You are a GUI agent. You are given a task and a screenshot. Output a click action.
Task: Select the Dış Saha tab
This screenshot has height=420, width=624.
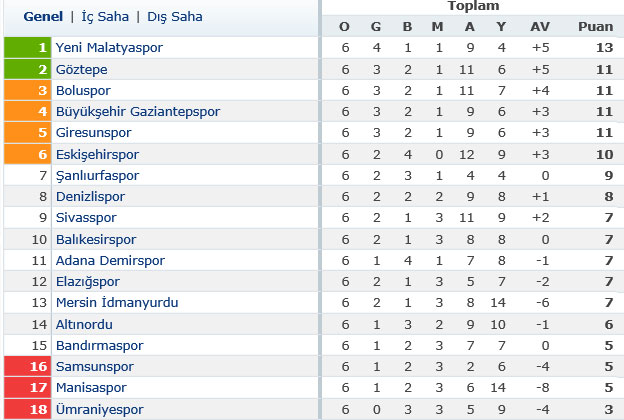pos(175,17)
